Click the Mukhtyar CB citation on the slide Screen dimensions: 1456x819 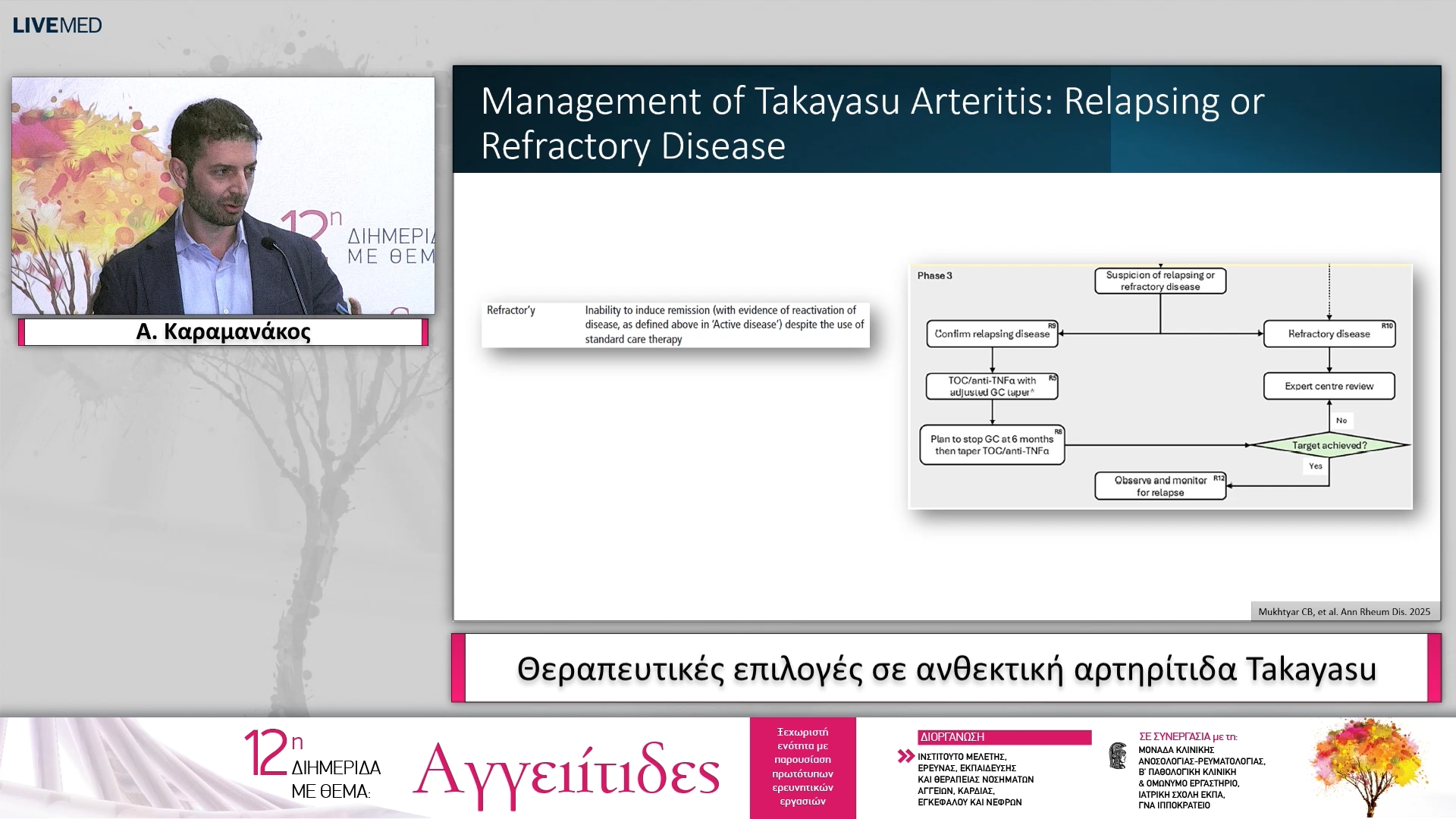tap(1344, 612)
